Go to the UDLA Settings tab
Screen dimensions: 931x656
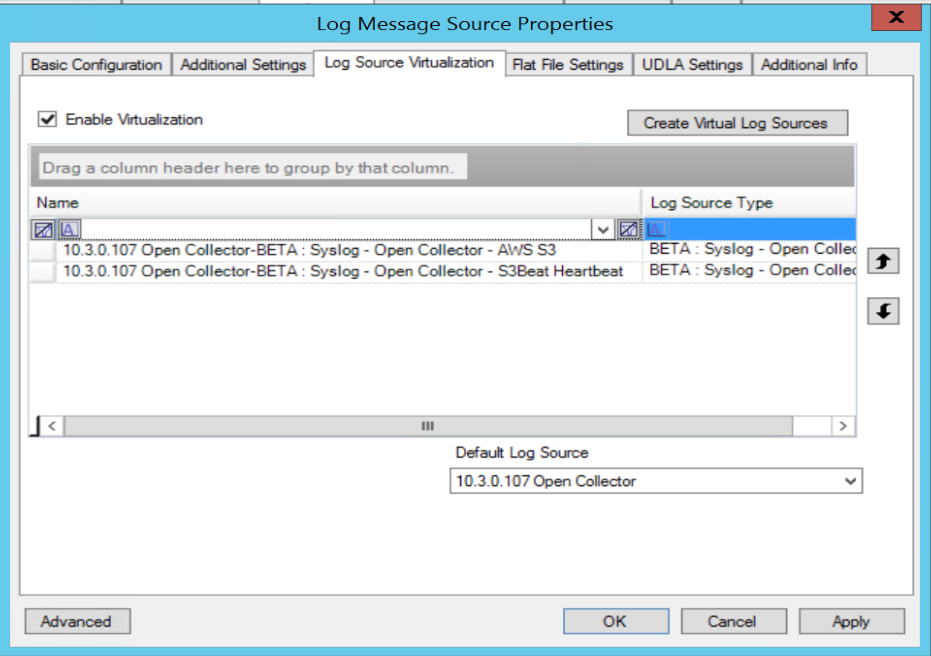(x=692, y=65)
